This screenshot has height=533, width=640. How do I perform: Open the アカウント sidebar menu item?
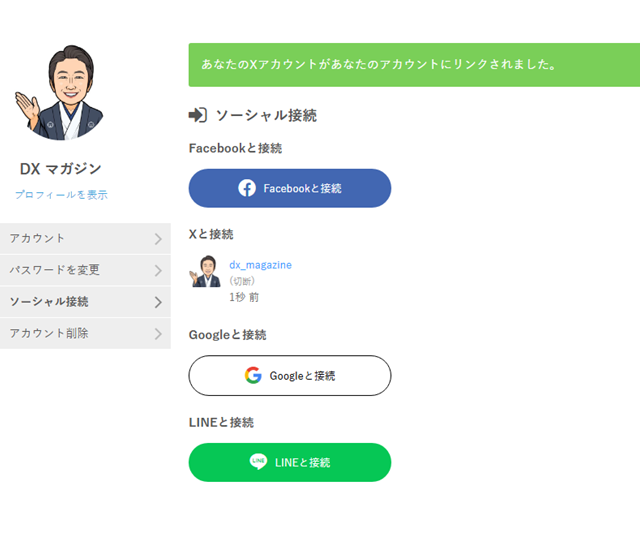(x=38, y=239)
